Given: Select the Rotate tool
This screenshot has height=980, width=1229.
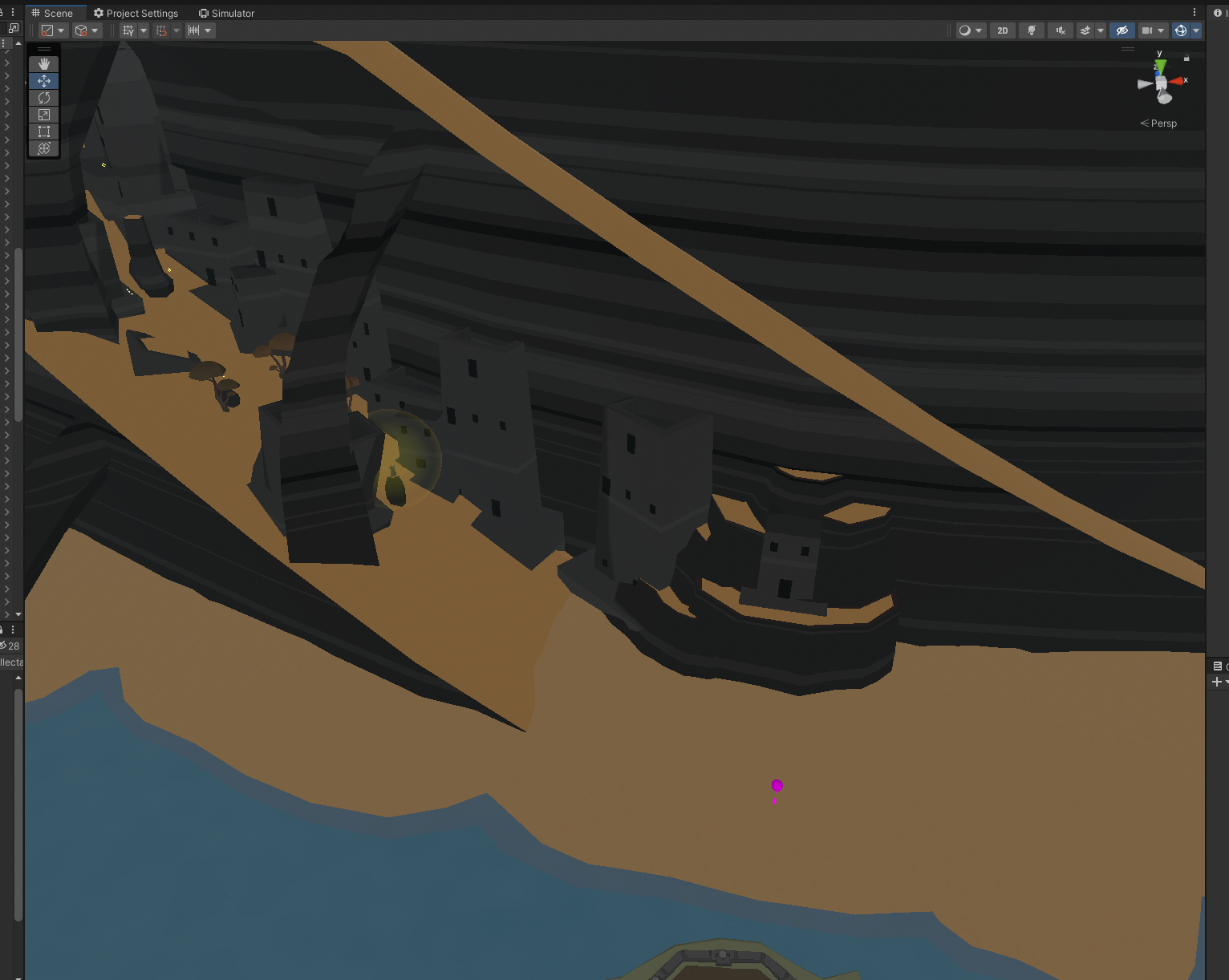Looking at the screenshot, I should [44, 98].
